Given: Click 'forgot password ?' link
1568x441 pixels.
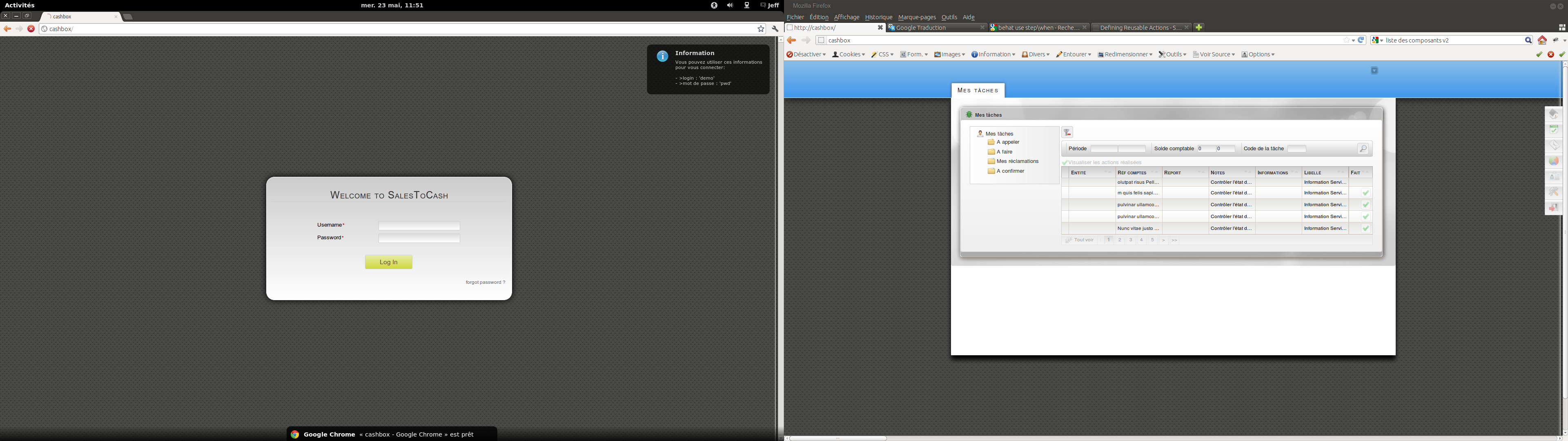Looking at the screenshot, I should click(x=485, y=283).
